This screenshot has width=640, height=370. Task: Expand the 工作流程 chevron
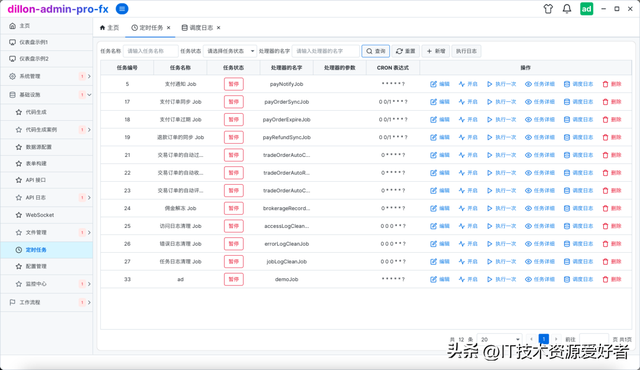(89, 302)
